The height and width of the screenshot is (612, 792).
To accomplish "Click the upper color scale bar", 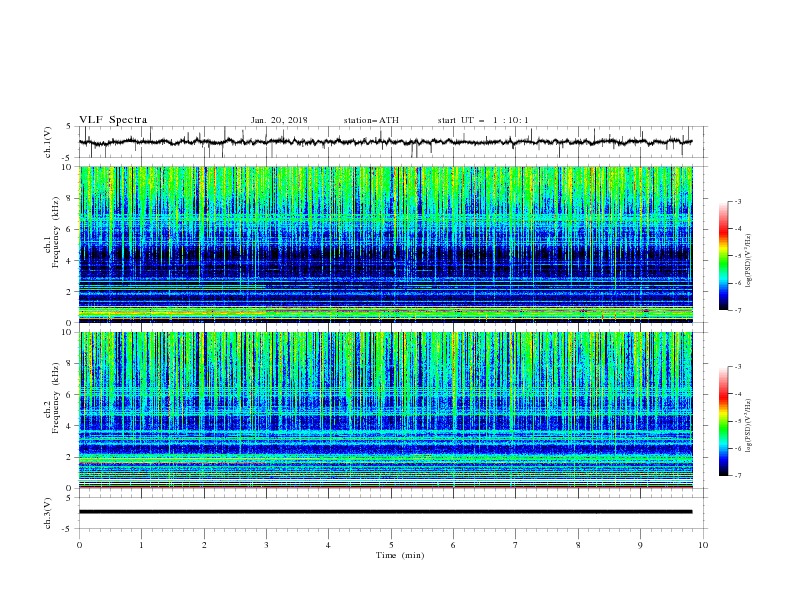I will [x=724, y=256].
